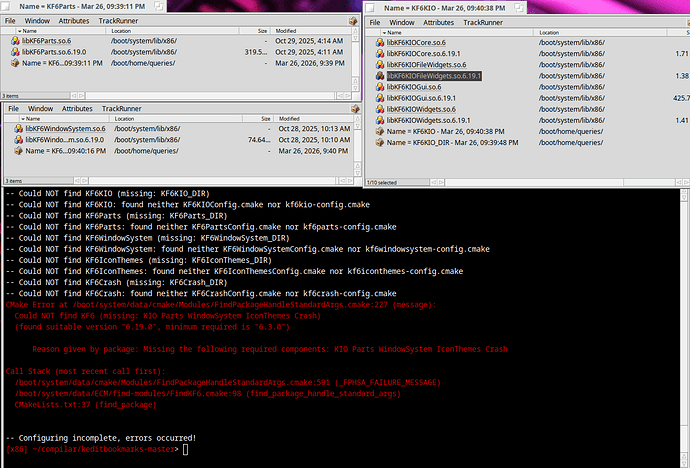This screenshot has height=468, width=690.
Task: Select libKF6Parts.so.6.19.0 file name
Action: (54, 52)
